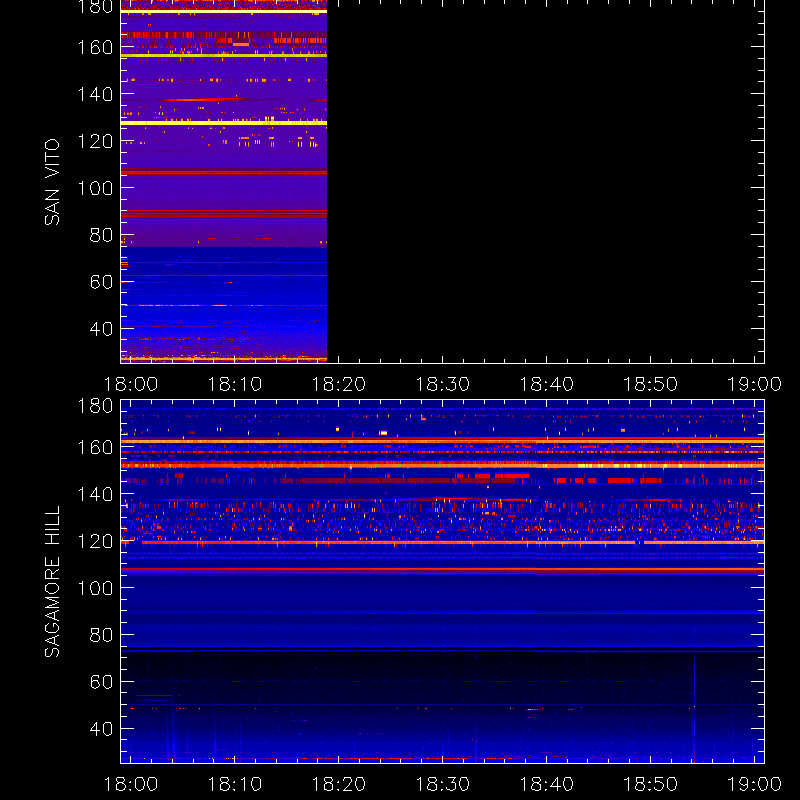Select the 18:50 time label under San Vito plot
This screenshot has height=800, width=800.
coord(651,384)
